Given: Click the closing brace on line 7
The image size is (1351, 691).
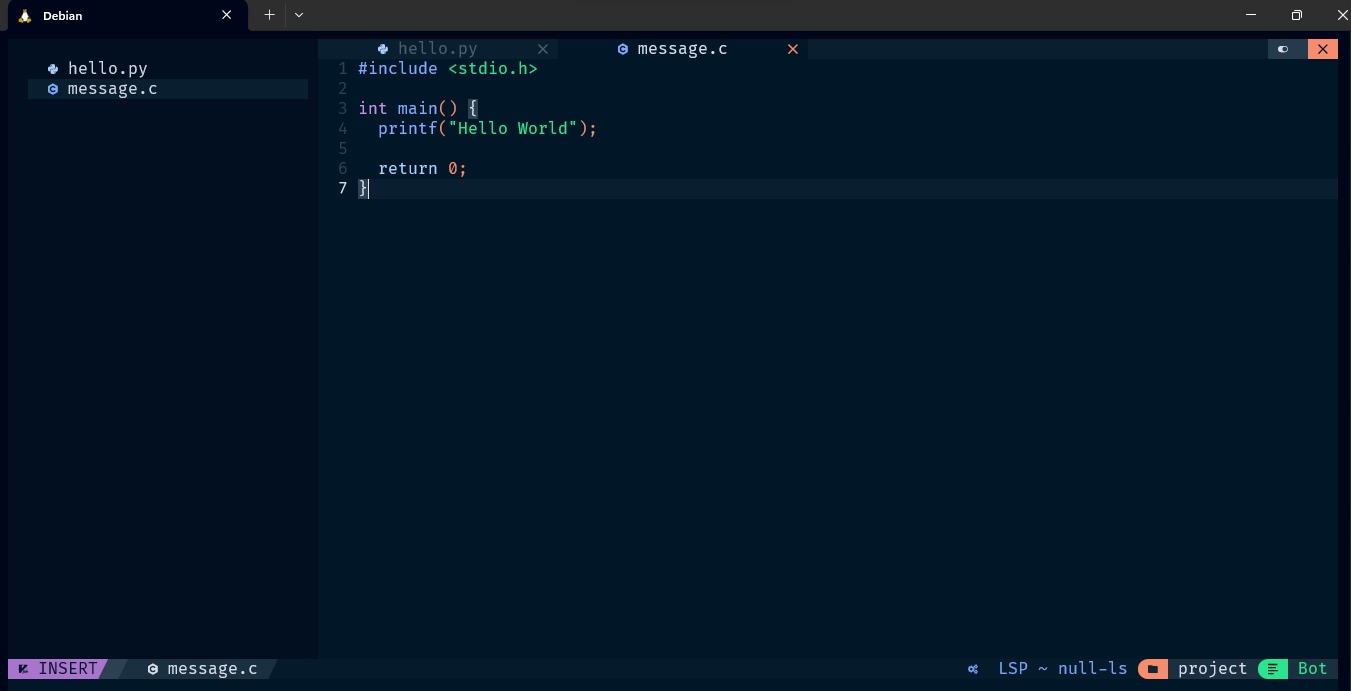Looking at the screenshot, I should 363,189.
